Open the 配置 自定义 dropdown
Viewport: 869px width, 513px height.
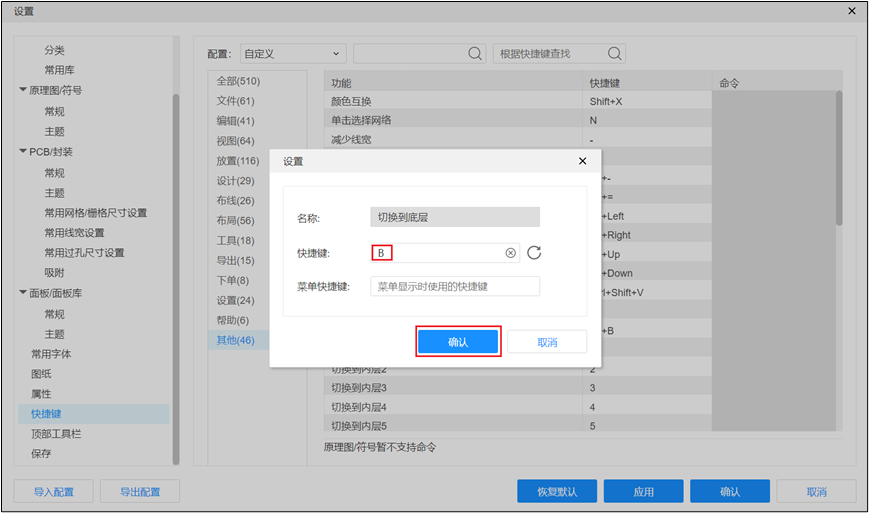pos(293,54)
